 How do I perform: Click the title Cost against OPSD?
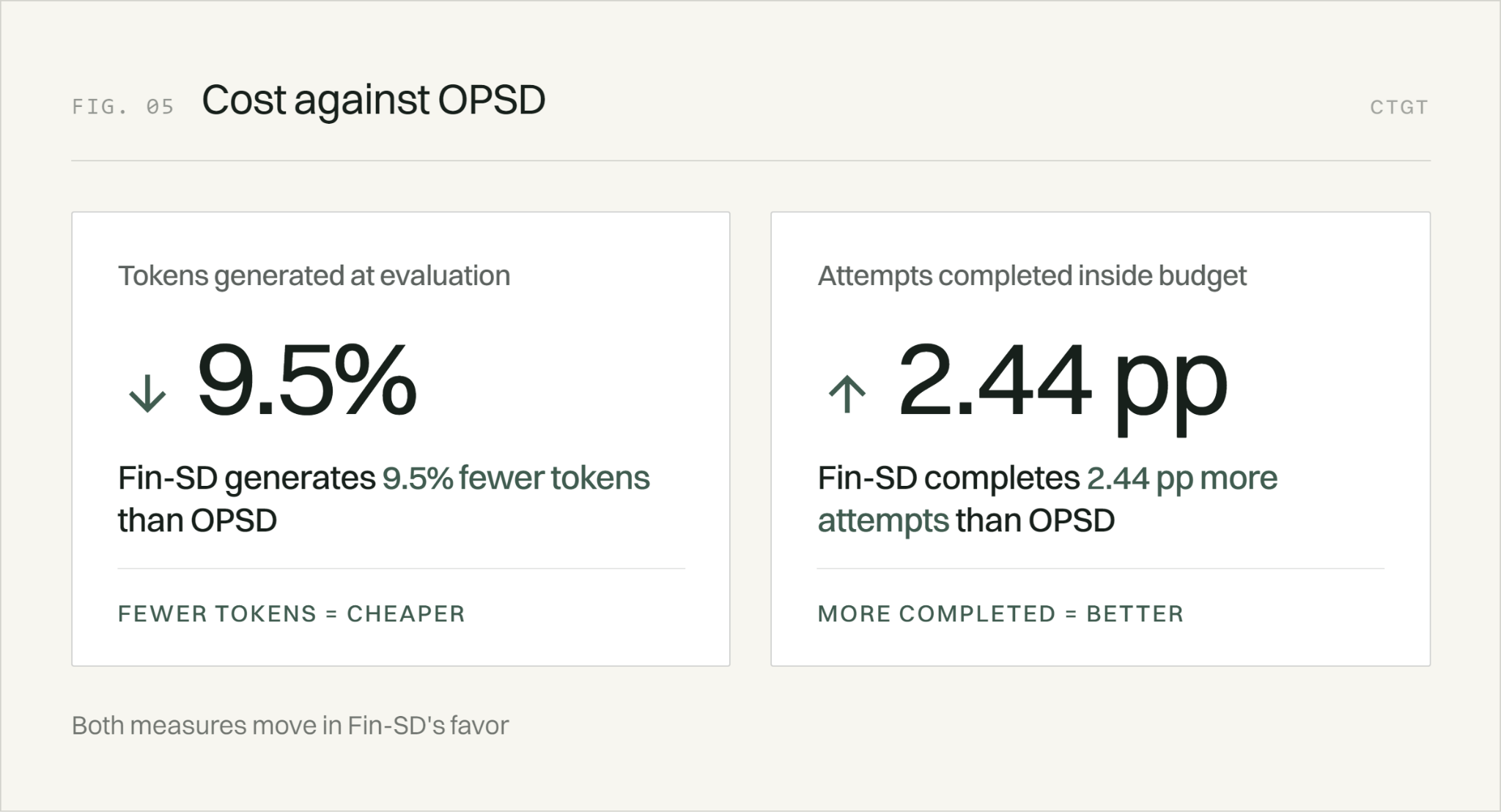(374, 100)
